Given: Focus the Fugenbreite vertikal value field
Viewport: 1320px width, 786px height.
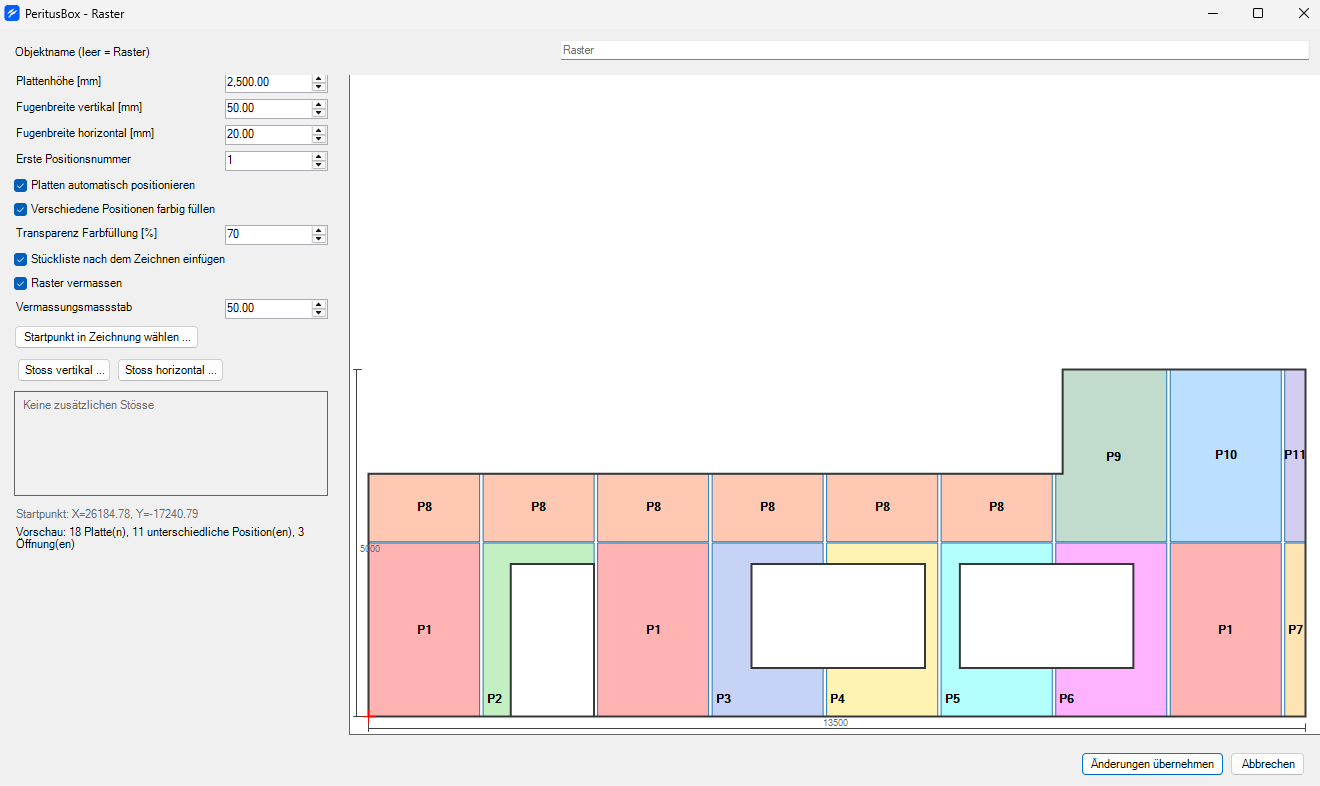Looking at the screenshot, I should coord(268,108).
